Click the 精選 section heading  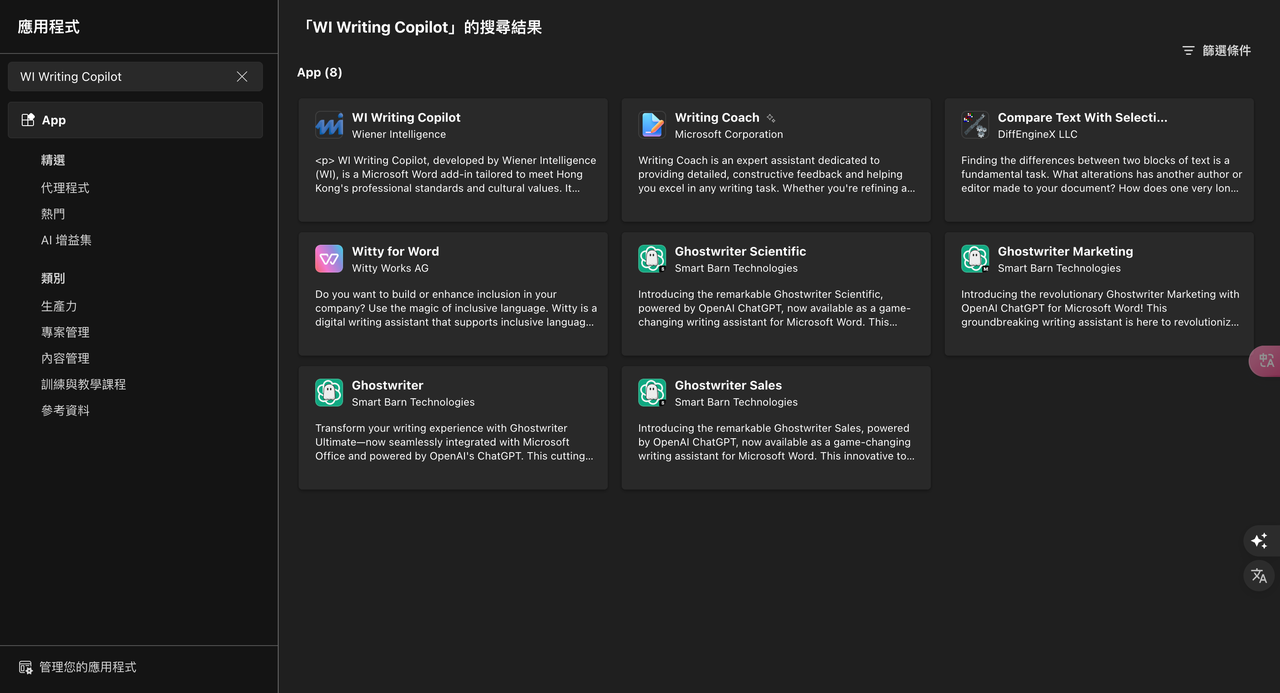point(53,160)
